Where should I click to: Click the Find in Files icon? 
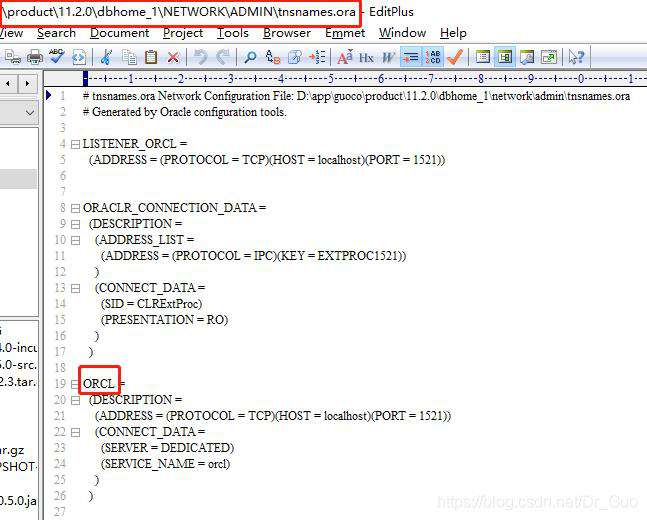[x=295, y=57]
